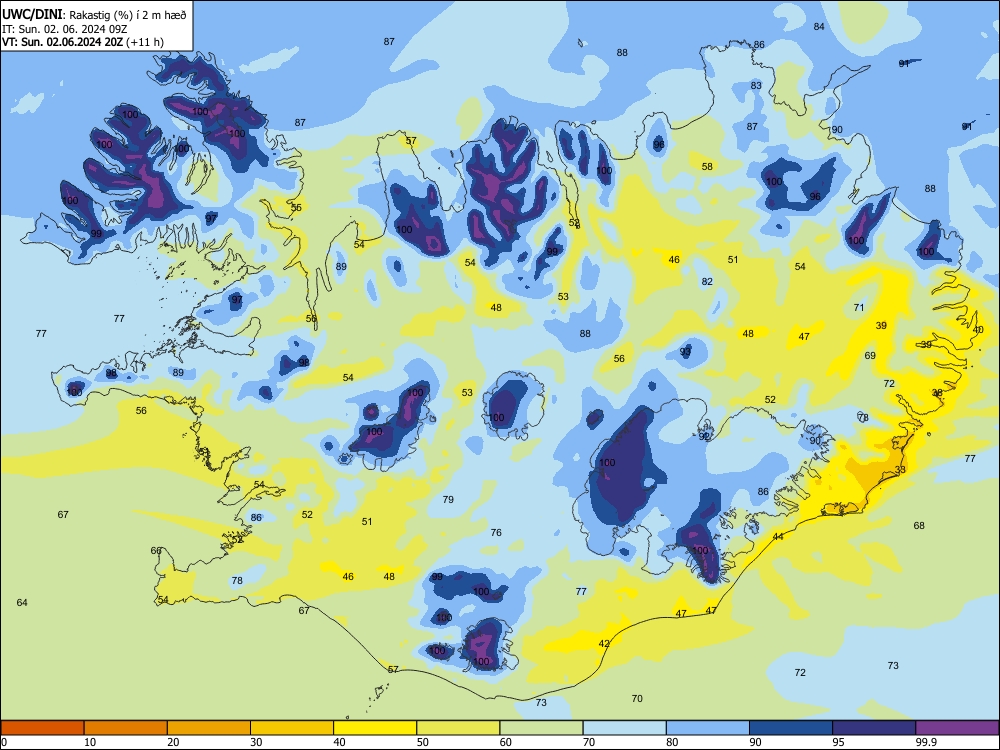Viewport: 1000px width, 750px height.
Task: Select the light blue 70–80 legend swatch
Action: [624, 728]
